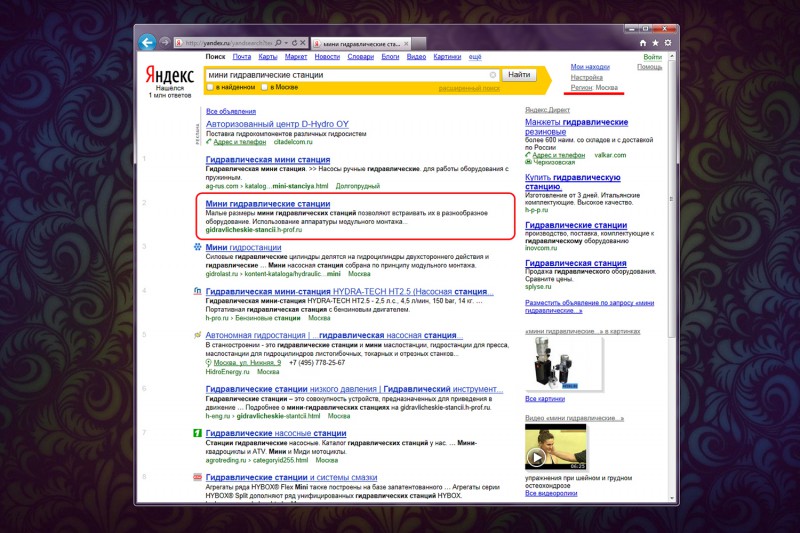Screen dimensions: 800x533
Task: Open 'Все объявления' link
Action: 231,111
